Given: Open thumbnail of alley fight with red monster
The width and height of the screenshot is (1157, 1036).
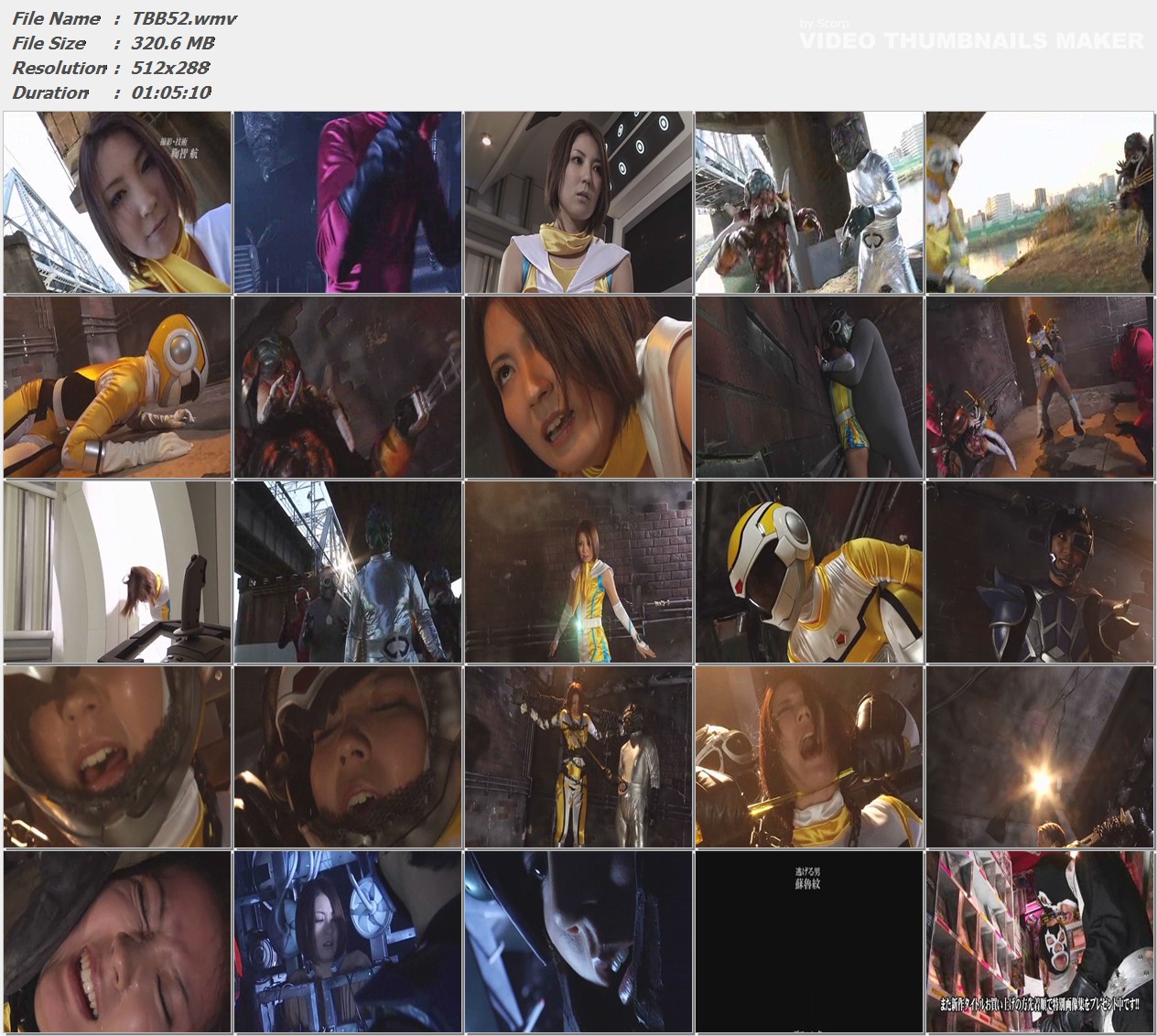Looking at the screenshot, I should pyautogui.click(x=1040, y=387).
